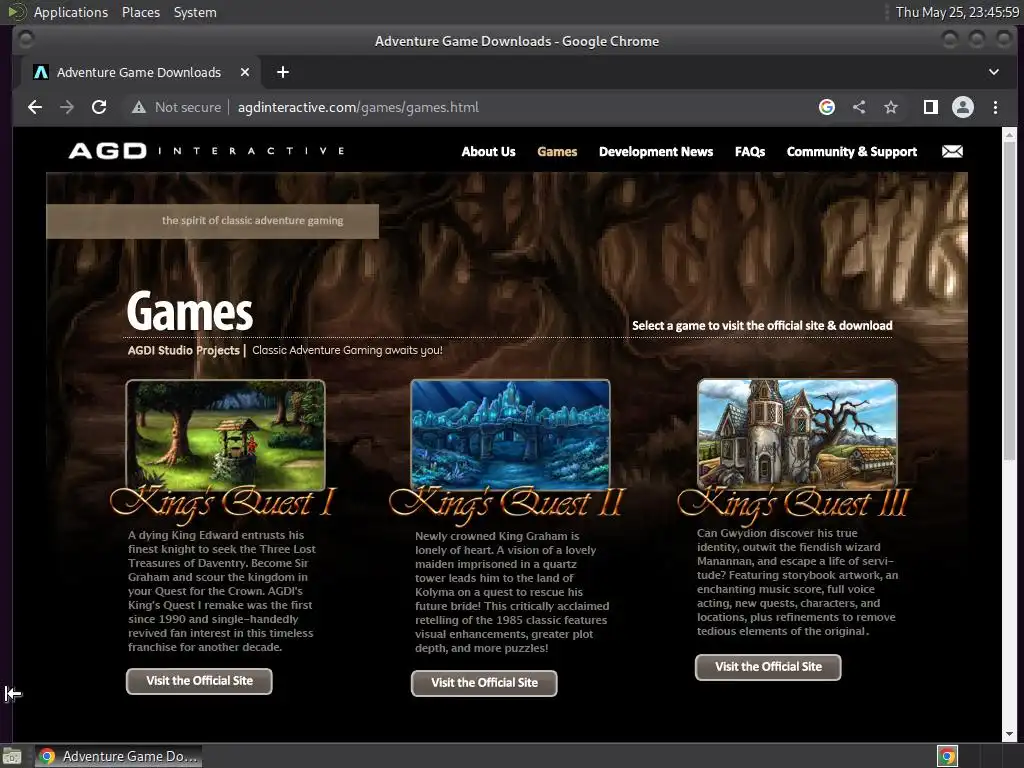1024x768 pixels.
Task: Close the Adventure Game Downloads tab
Action: click(245, 72)
